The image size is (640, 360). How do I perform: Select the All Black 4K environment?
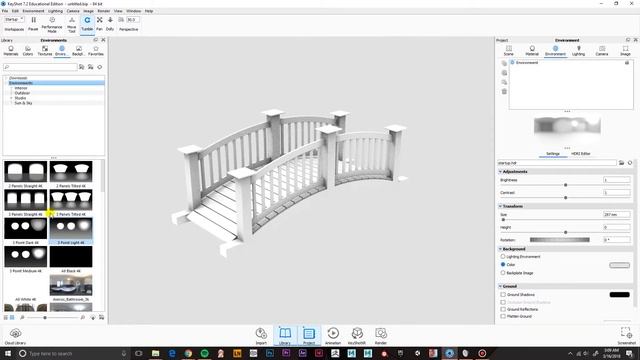click(71, 259)
